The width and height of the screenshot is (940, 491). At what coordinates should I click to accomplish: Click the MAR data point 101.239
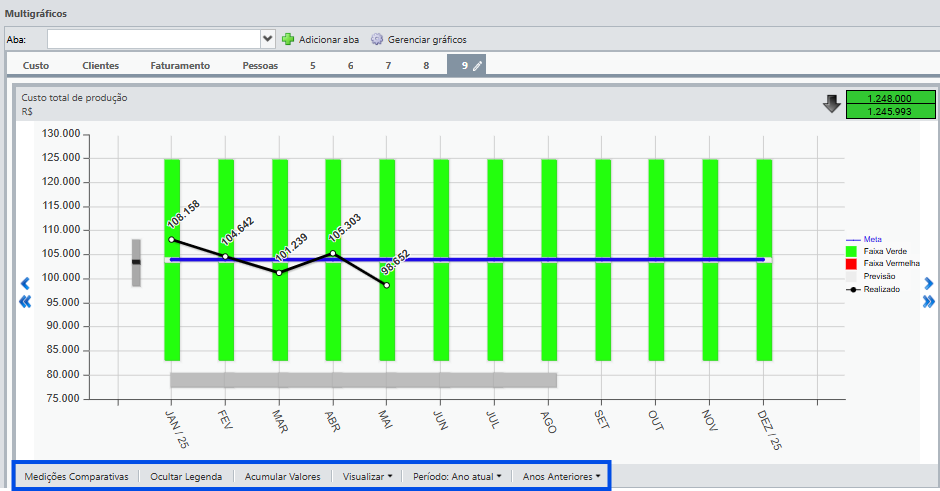(279, 273)
